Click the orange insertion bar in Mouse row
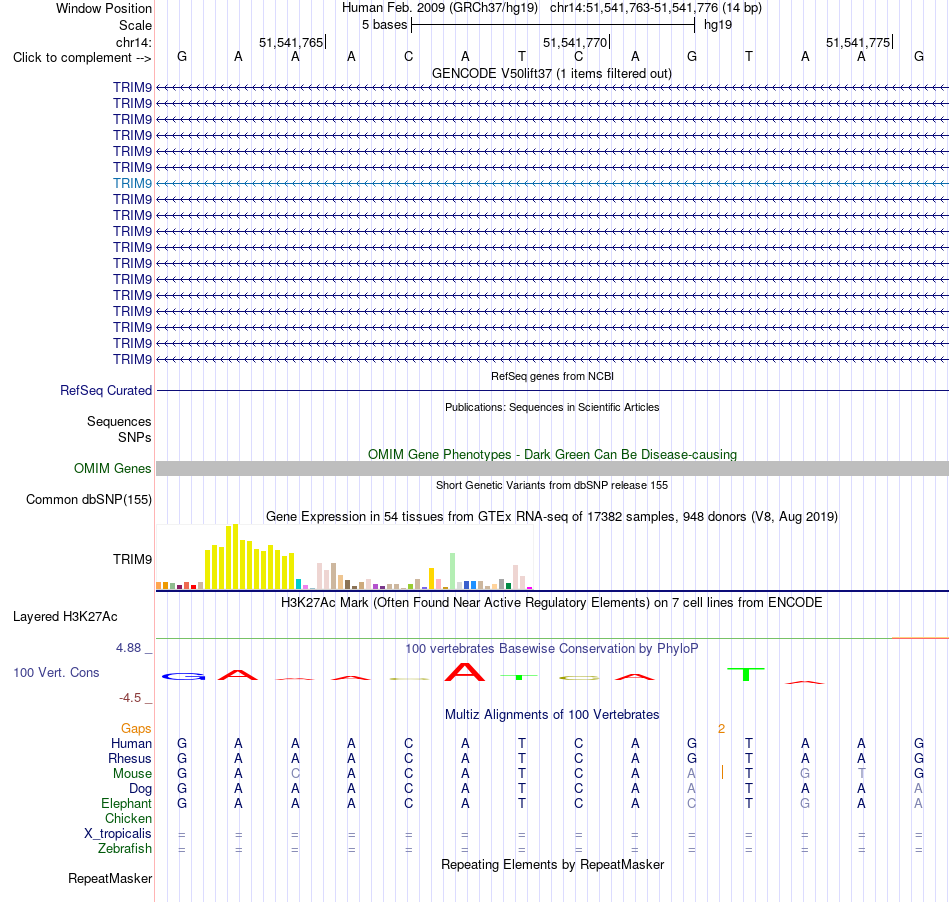 tap(722, 772)
